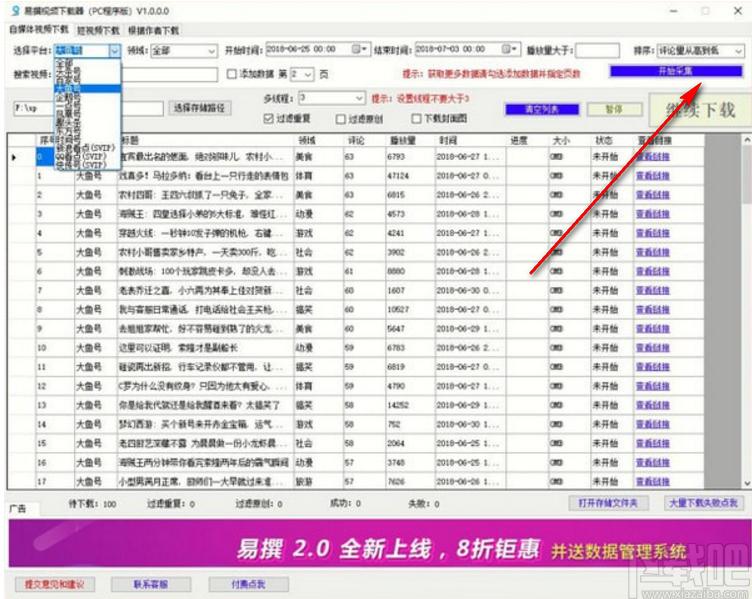Screen dimensions: 752x599
Task: Click the 联系客服 button
Action: pos(151,584)
